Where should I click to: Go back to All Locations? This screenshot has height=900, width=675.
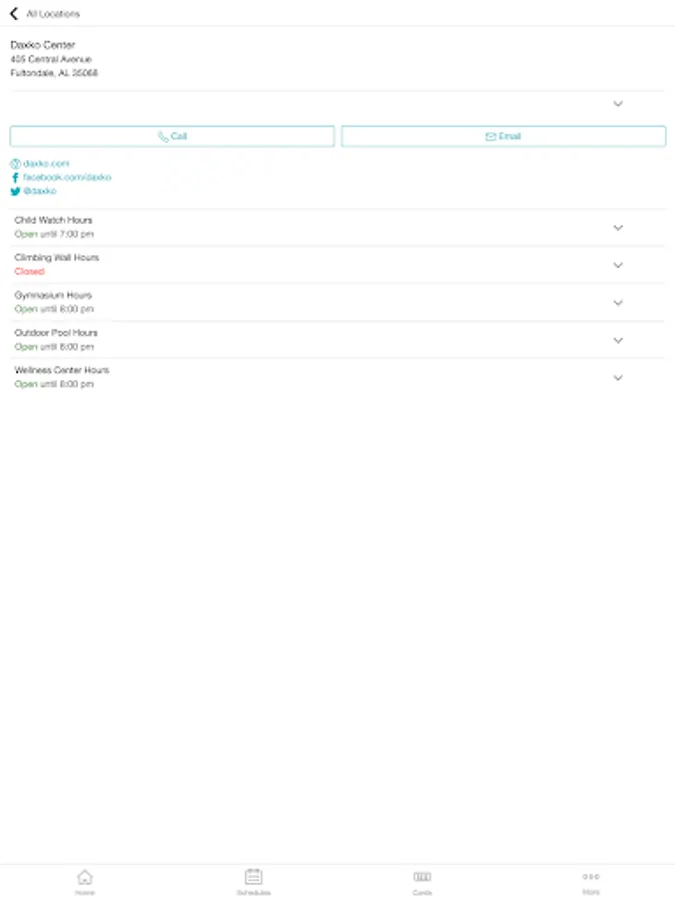point(14,14)
